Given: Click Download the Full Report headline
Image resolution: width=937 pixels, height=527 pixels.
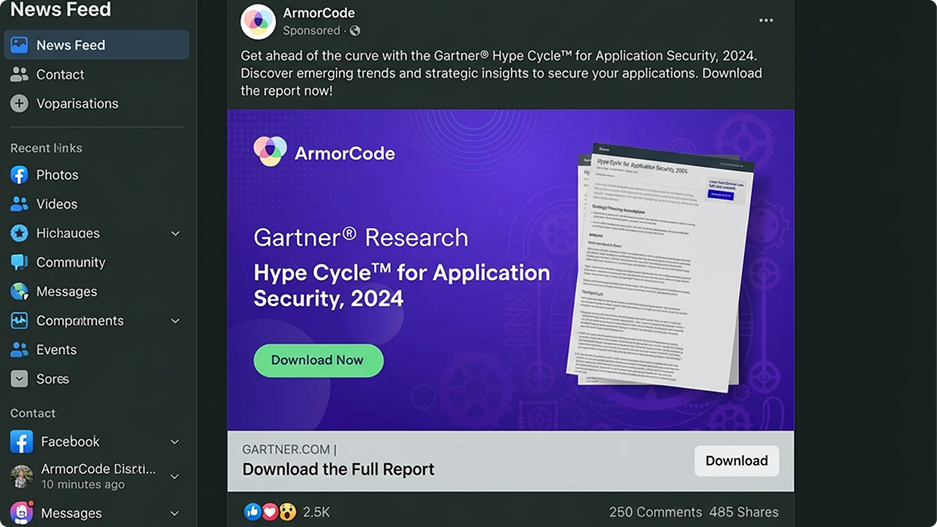Looking at the screenshot, I should (338, 469).
